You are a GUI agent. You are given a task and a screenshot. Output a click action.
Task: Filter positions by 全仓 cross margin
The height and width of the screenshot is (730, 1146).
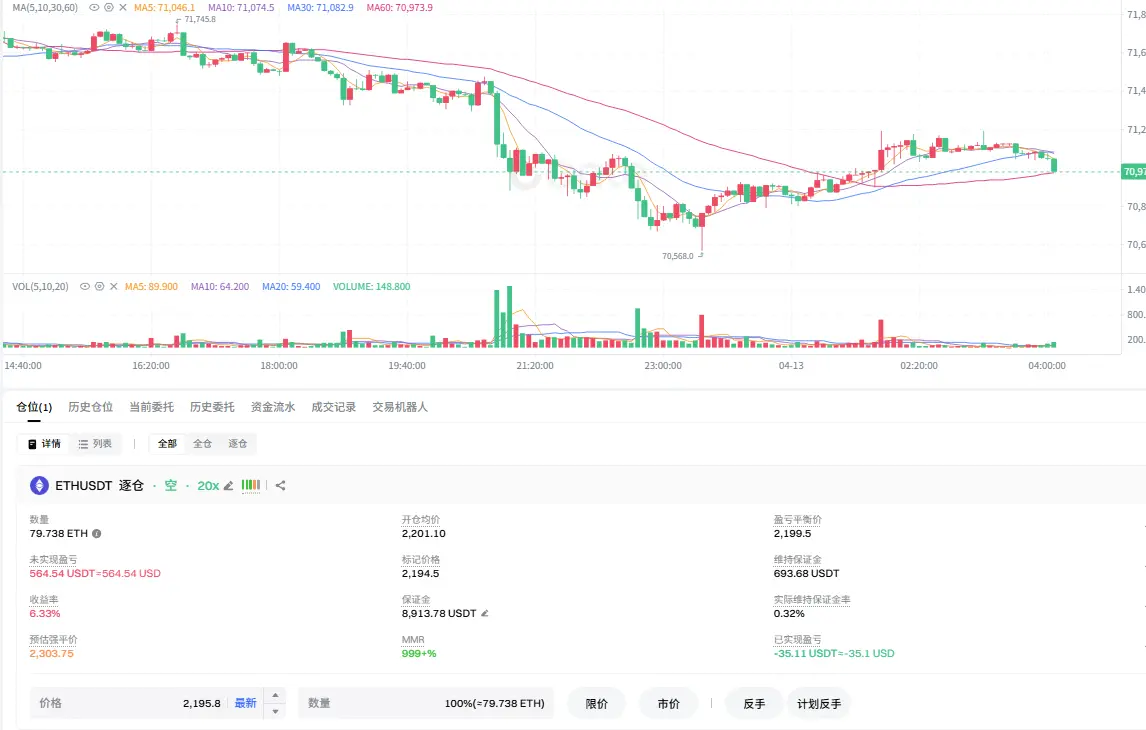pos(202,444)
